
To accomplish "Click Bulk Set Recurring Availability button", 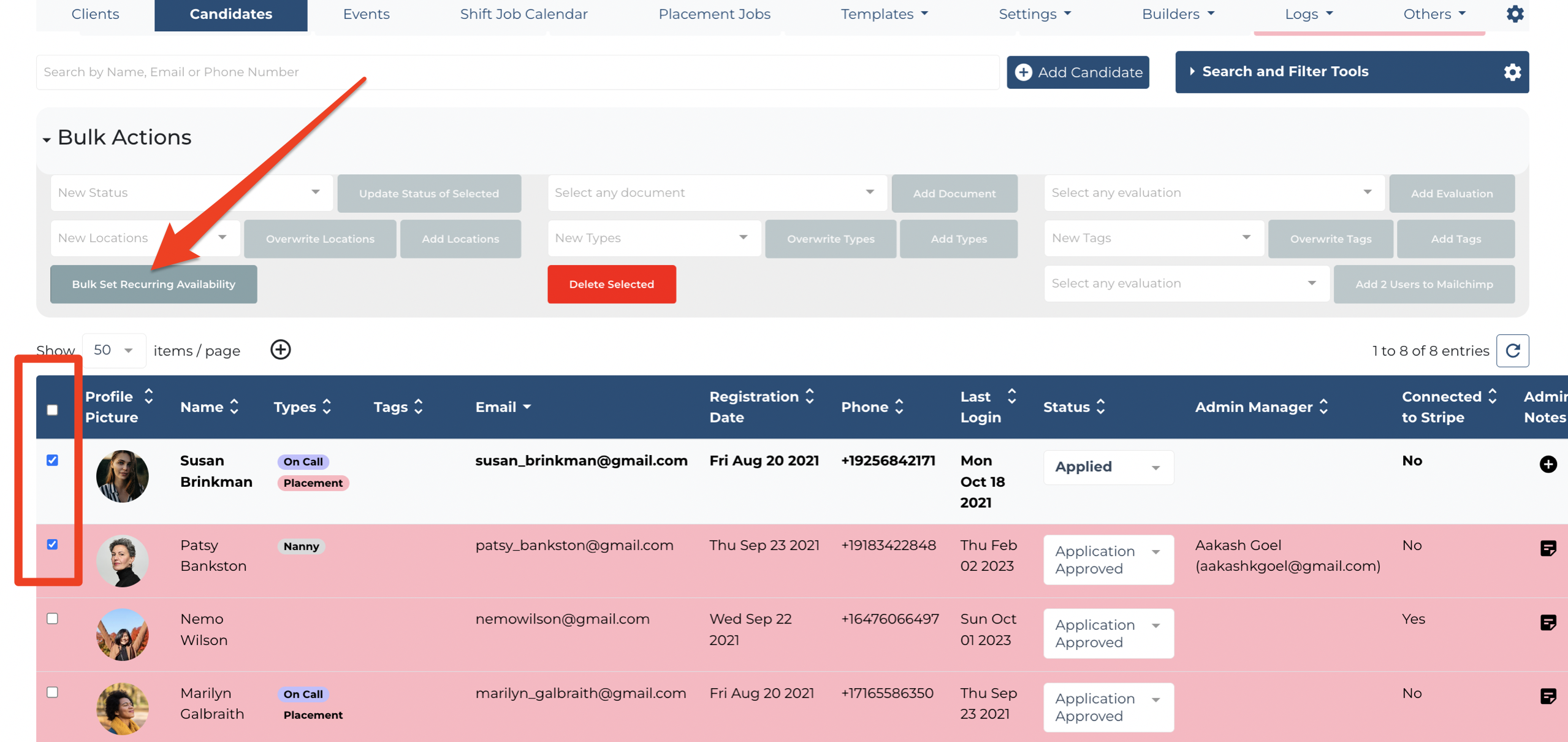I will coord(154,285).
